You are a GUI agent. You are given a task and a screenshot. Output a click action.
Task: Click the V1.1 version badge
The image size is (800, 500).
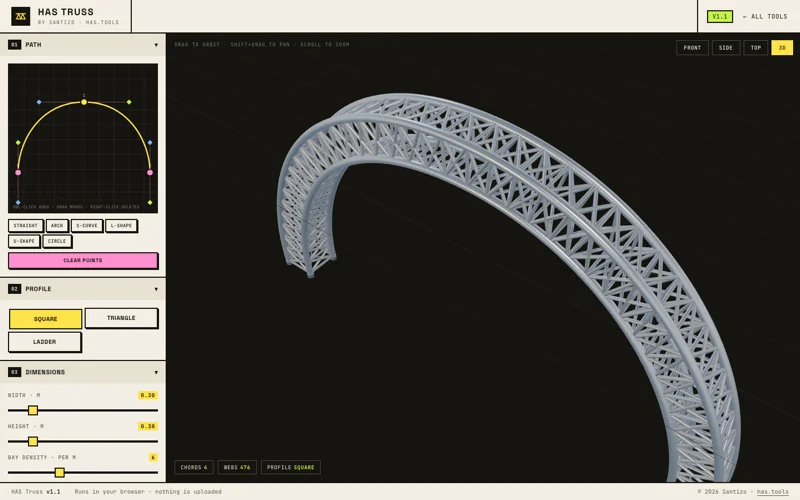tap(719, 17)
